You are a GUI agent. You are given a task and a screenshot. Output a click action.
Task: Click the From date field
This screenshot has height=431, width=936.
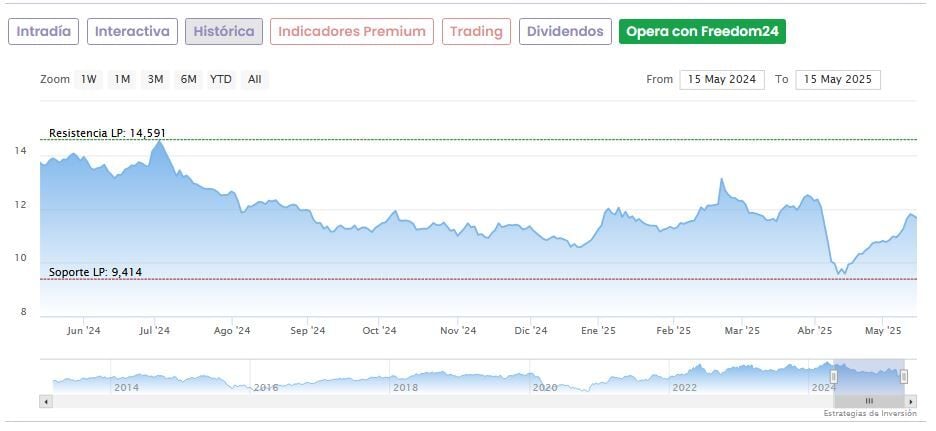722,80
